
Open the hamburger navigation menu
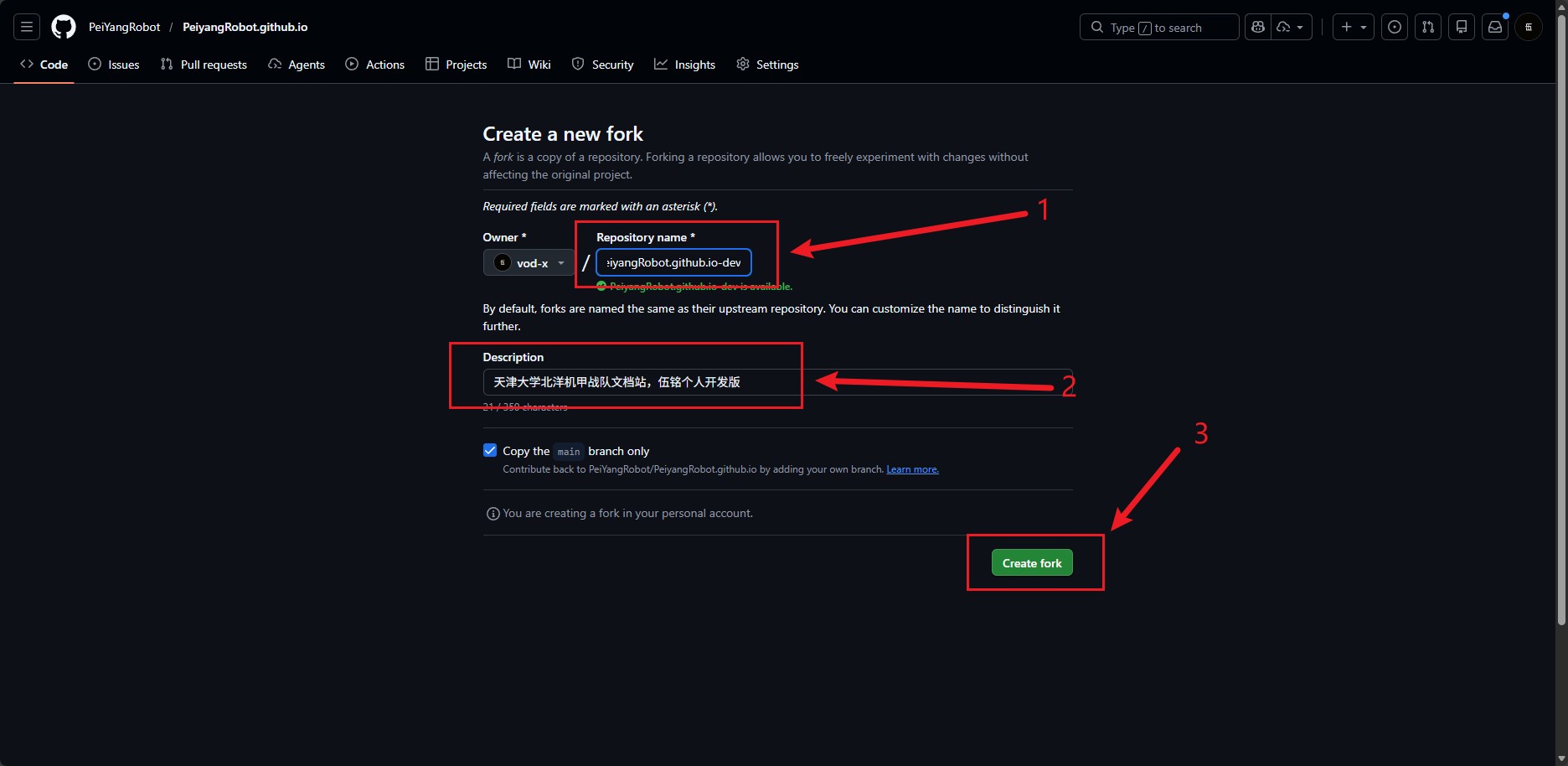click(x=27, y=27)
